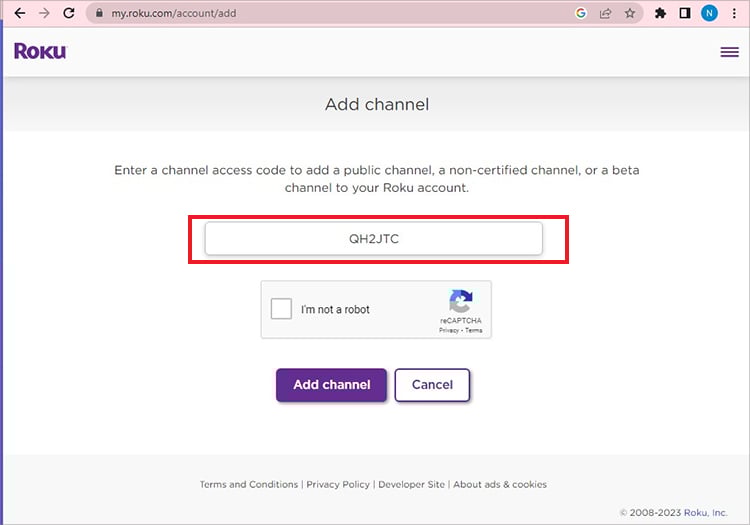The width and height of the screenshot is (750, 525).
Task: Open the Extensions puzzle icon
Action: (x=660, y=13)
